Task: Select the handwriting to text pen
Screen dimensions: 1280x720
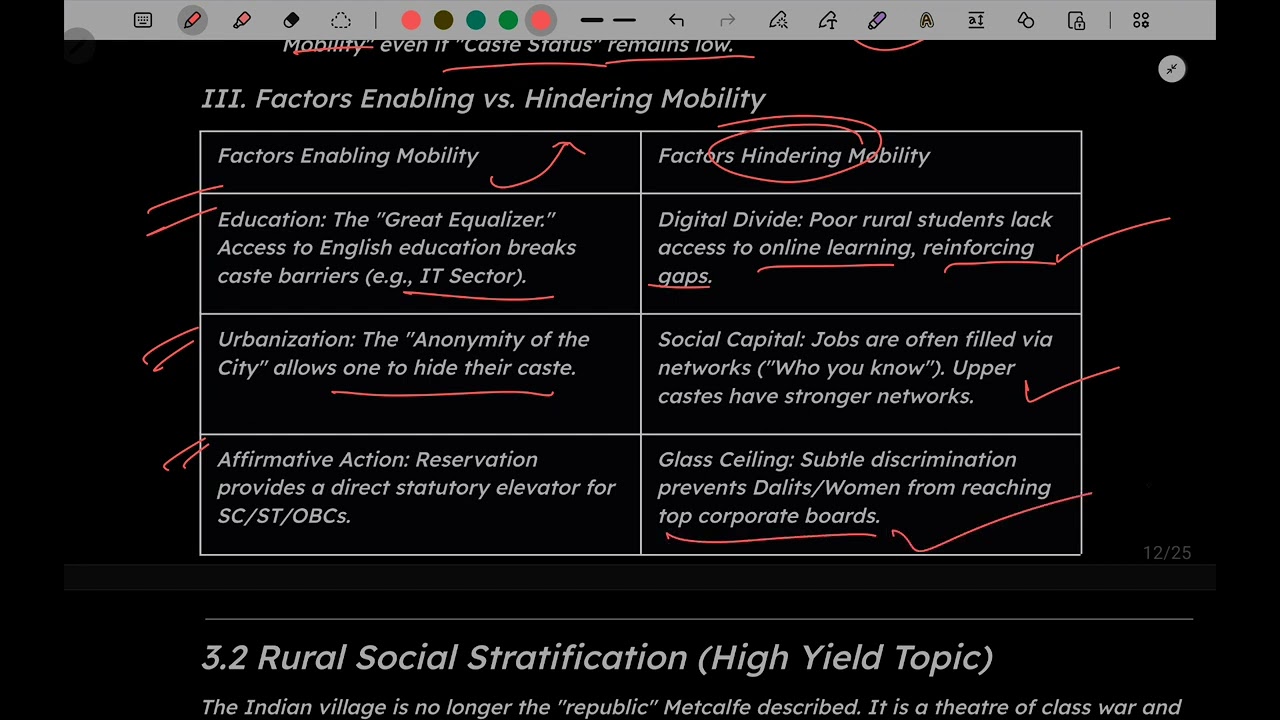Action: click(x=828, y=20)
